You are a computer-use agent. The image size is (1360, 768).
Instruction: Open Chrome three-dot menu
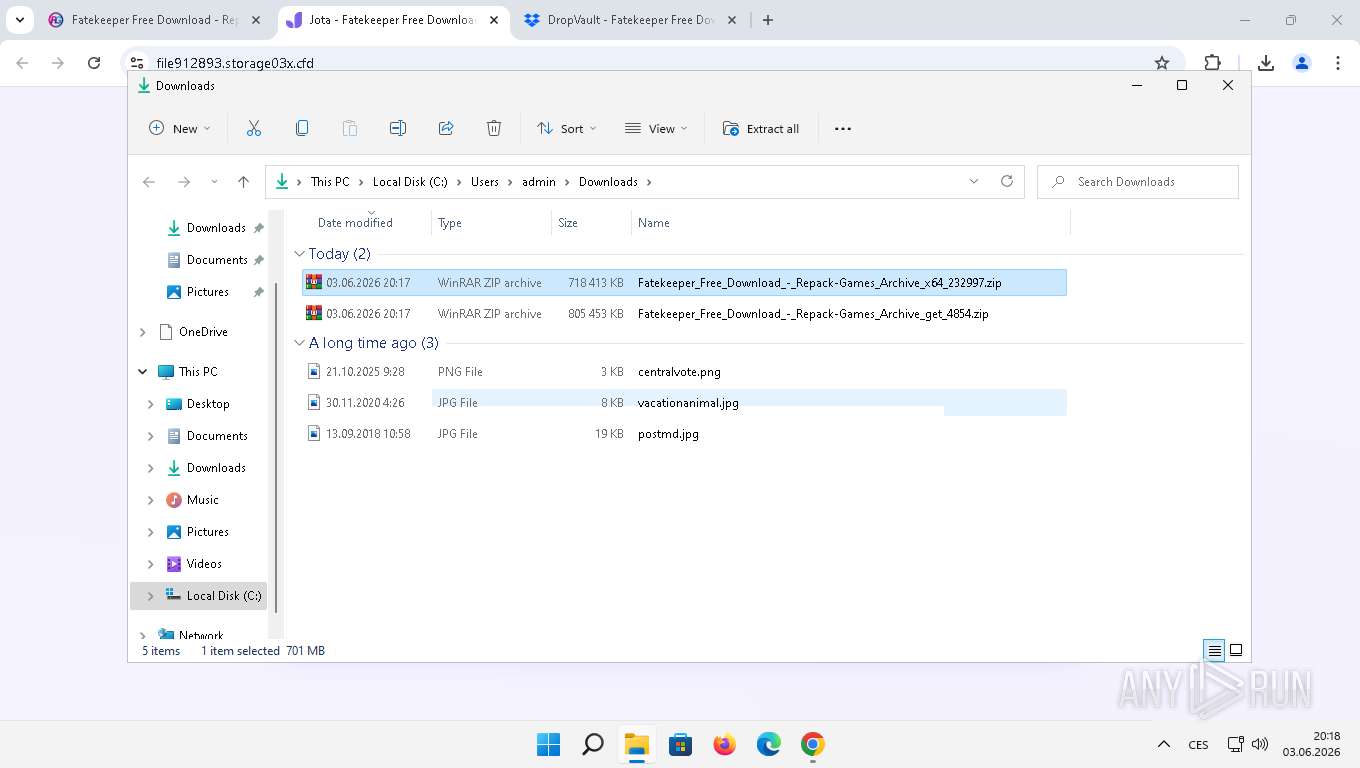click(x=1338, y=63)
